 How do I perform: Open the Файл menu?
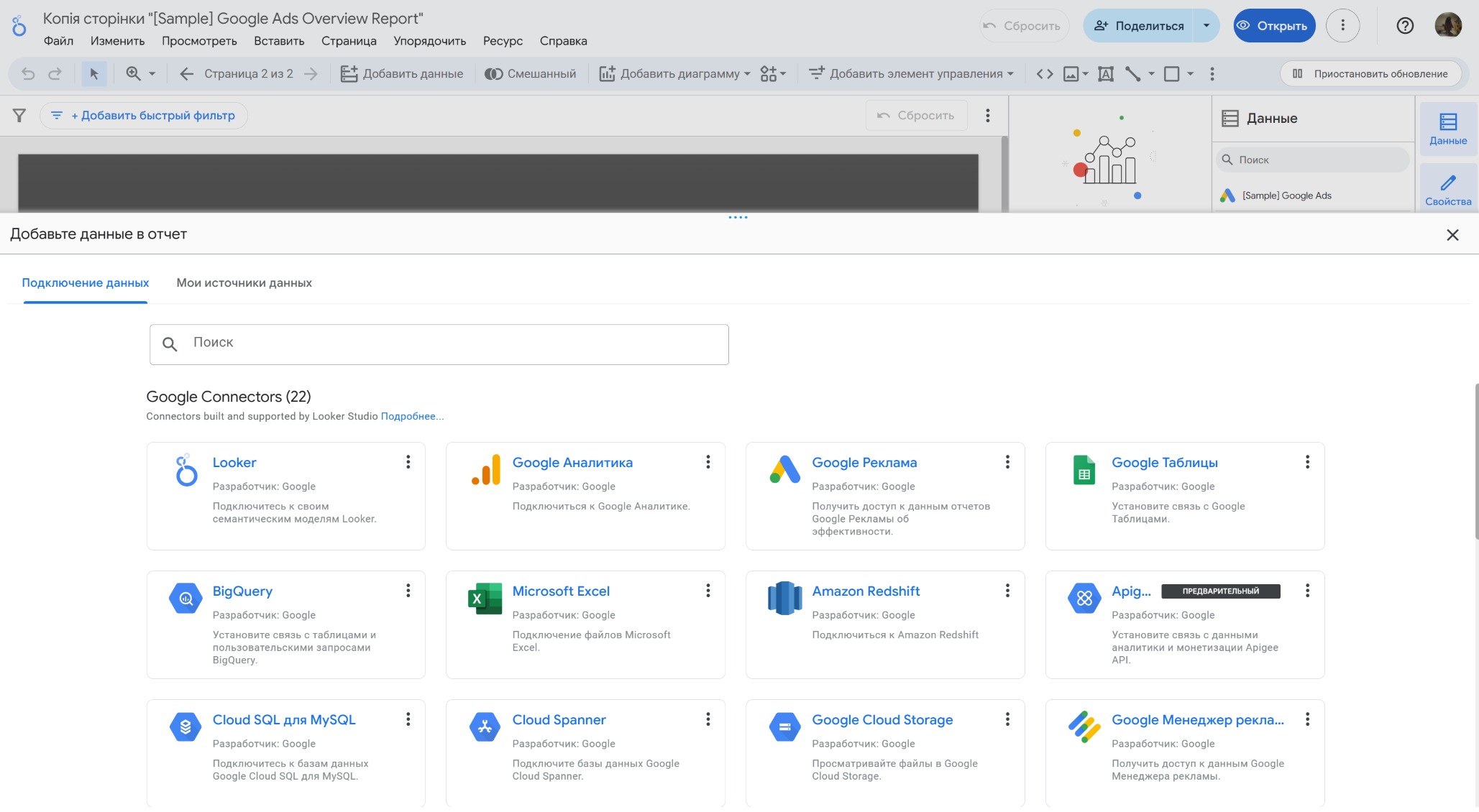click(58, 41)
